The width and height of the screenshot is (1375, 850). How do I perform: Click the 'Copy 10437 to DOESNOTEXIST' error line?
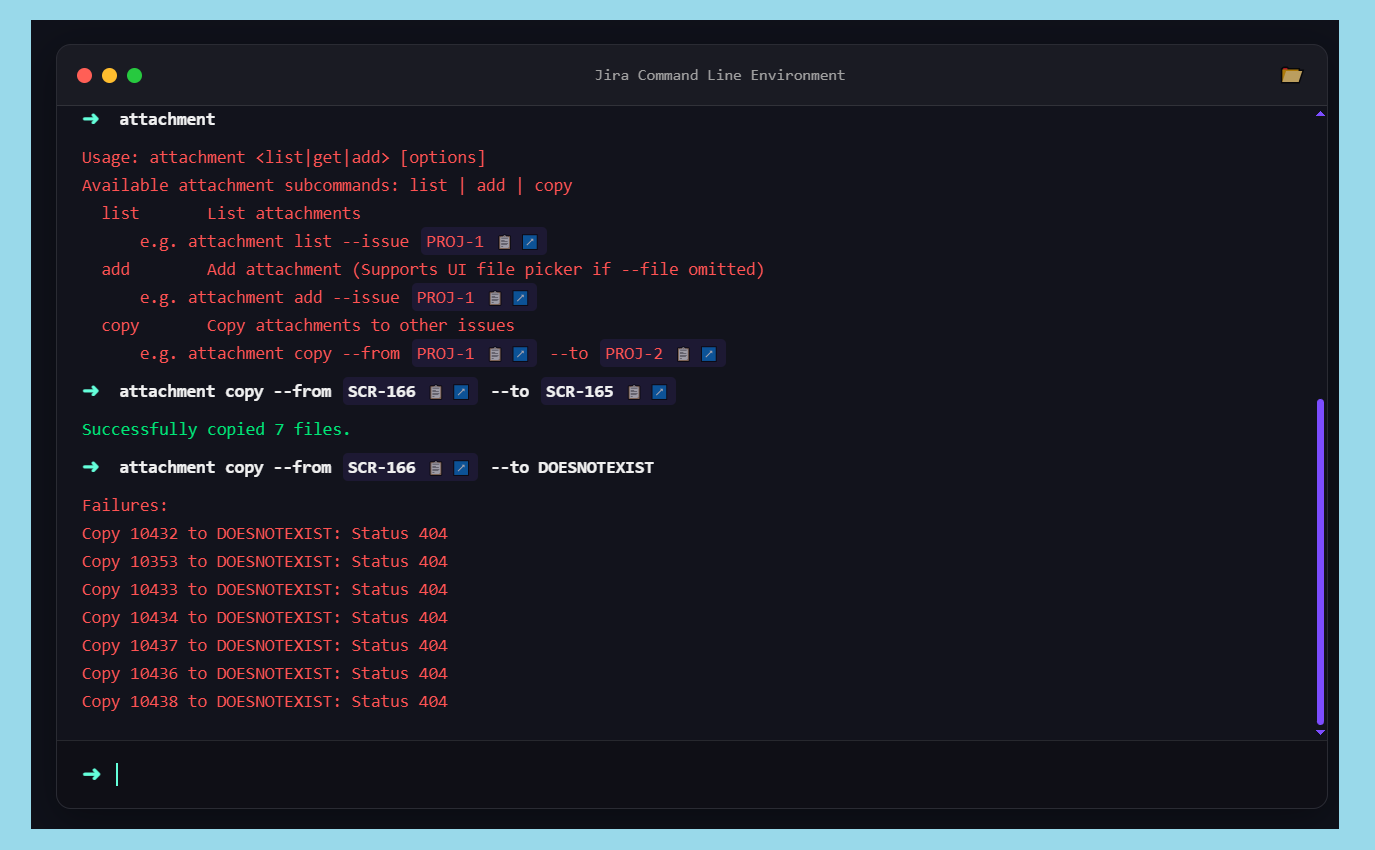pyautogui.click(x=265, y=646)
